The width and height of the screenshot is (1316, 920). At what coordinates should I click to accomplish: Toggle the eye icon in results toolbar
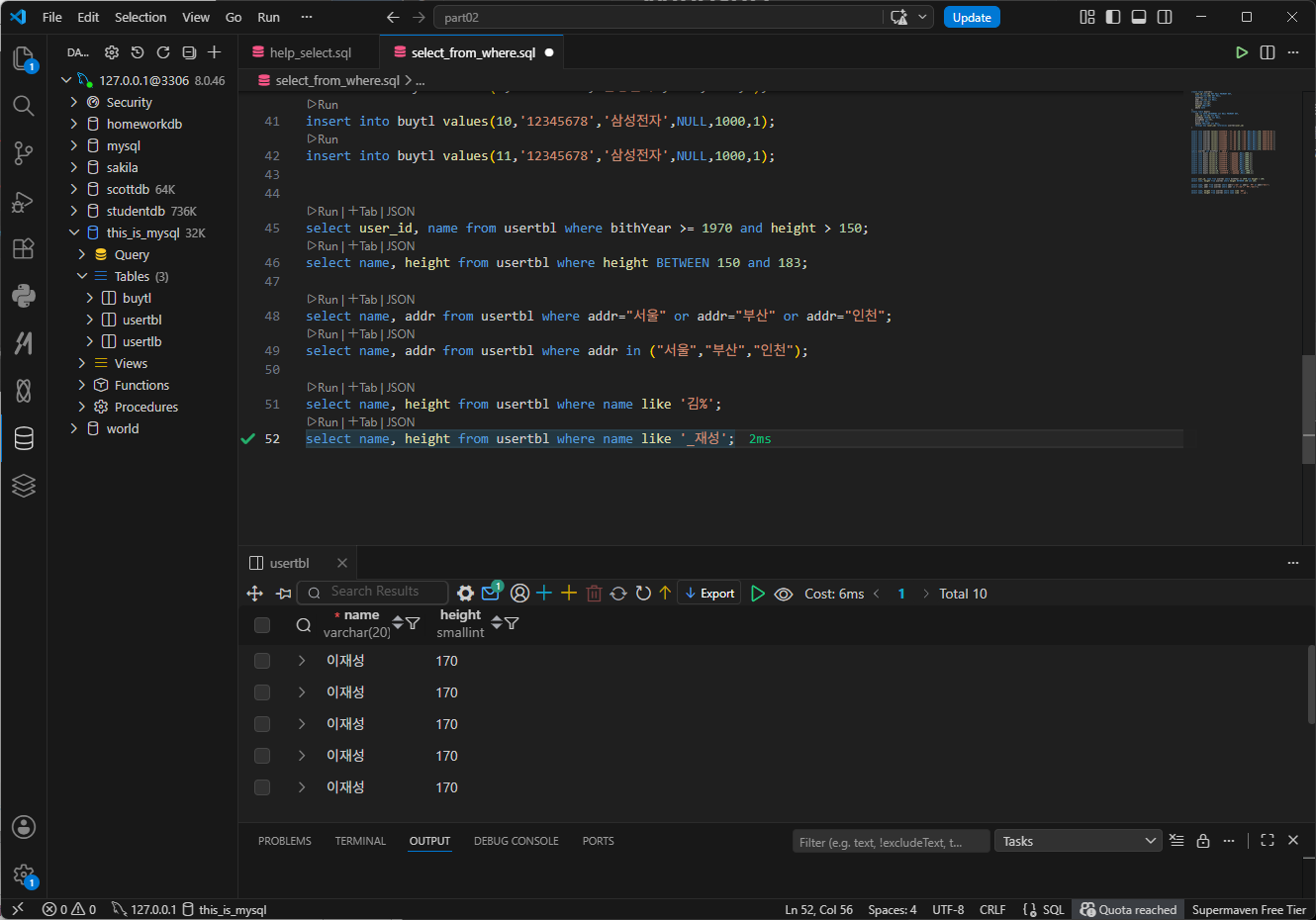(784, 594)
